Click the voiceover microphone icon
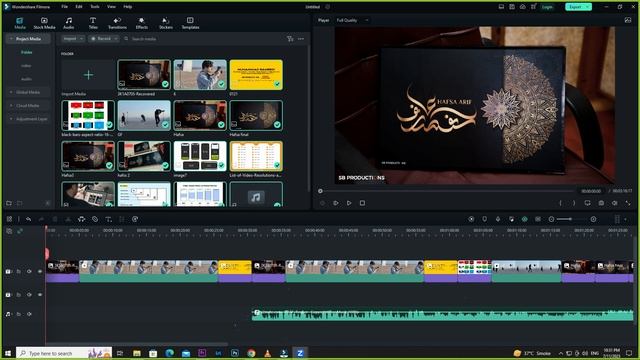The height and width of the screenshot is (360, 640). 498,219
